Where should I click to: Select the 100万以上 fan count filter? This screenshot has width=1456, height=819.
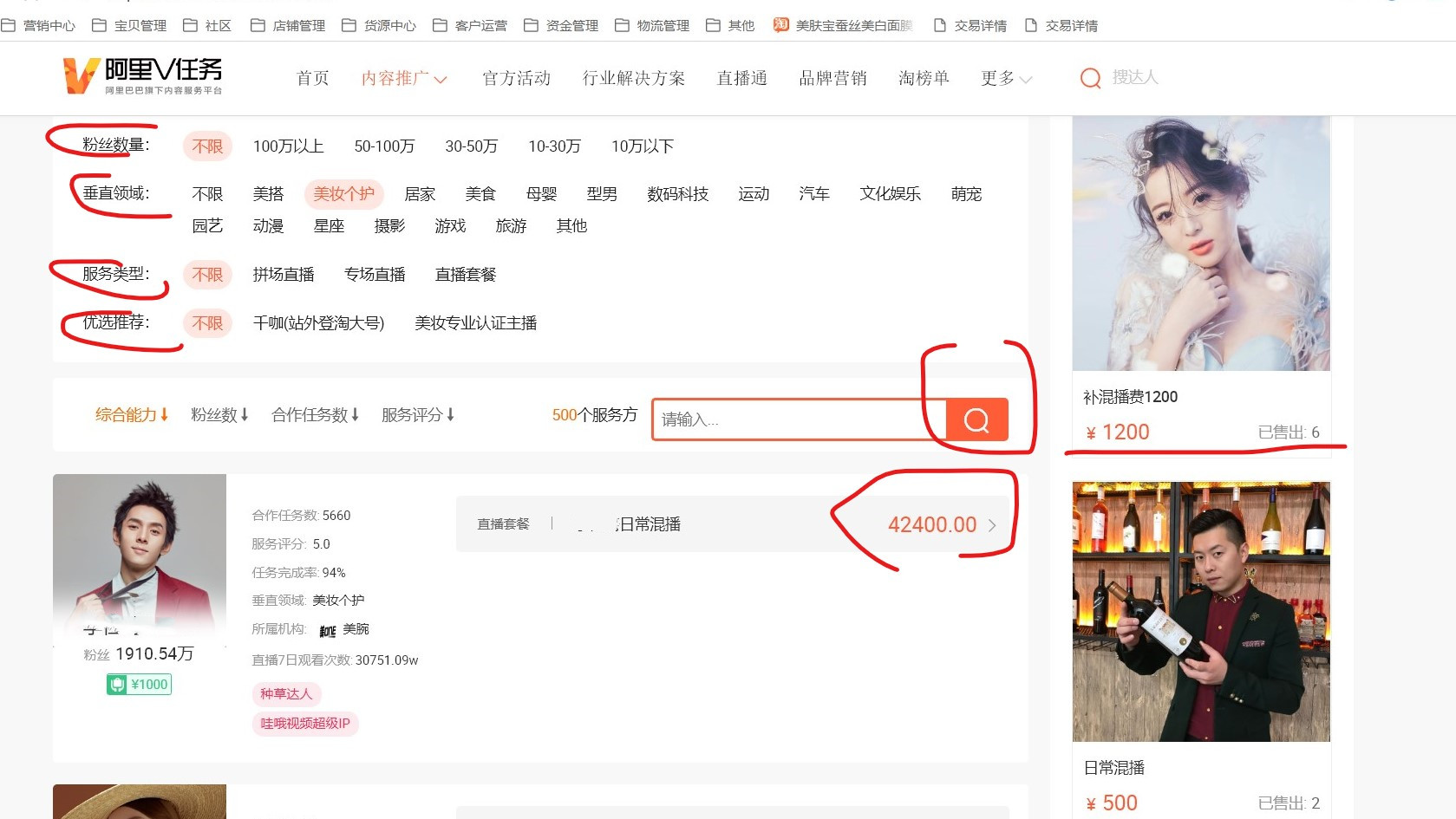[287, 146]
